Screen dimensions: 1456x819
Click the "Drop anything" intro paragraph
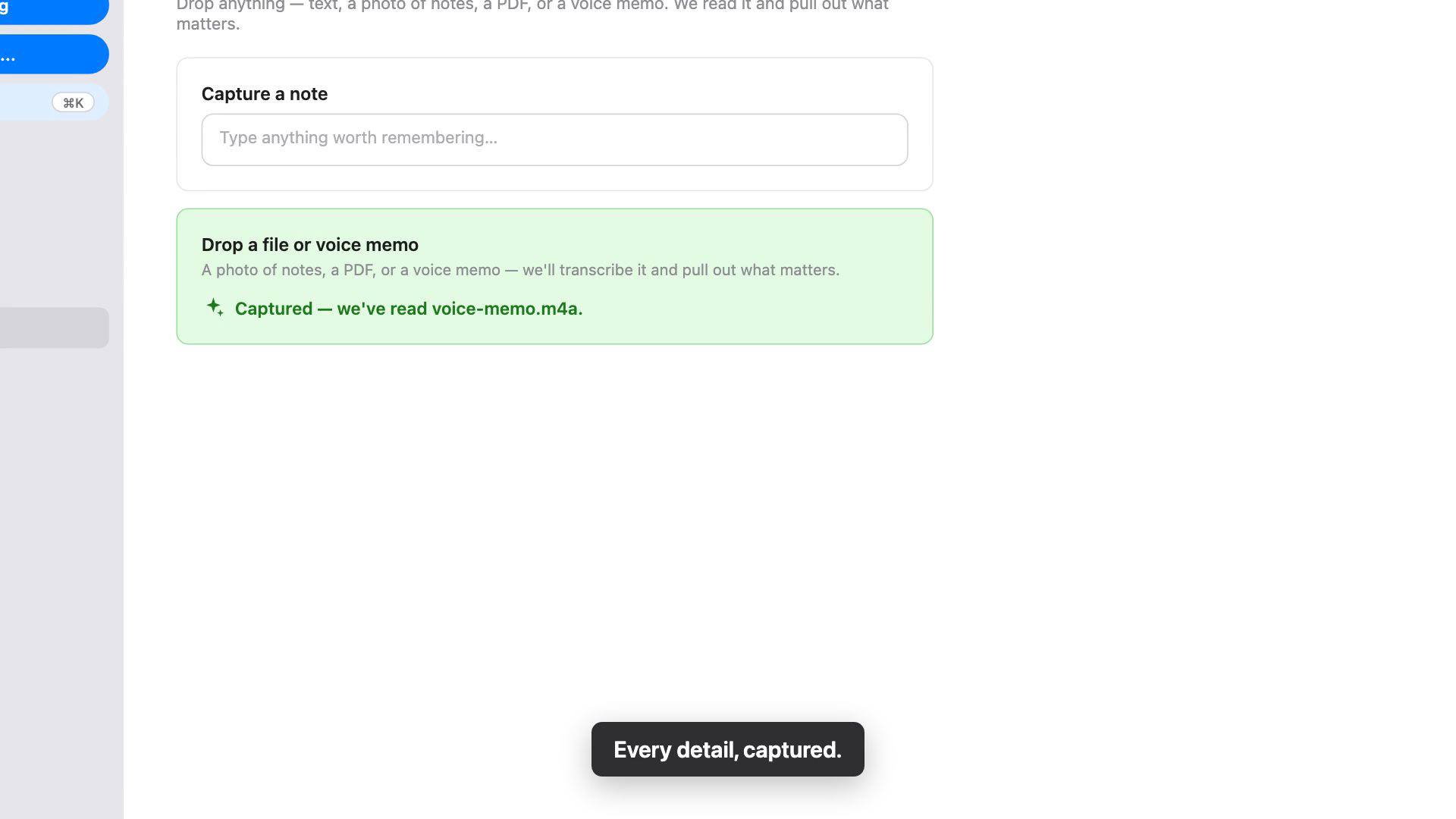[x=532, y=14]
